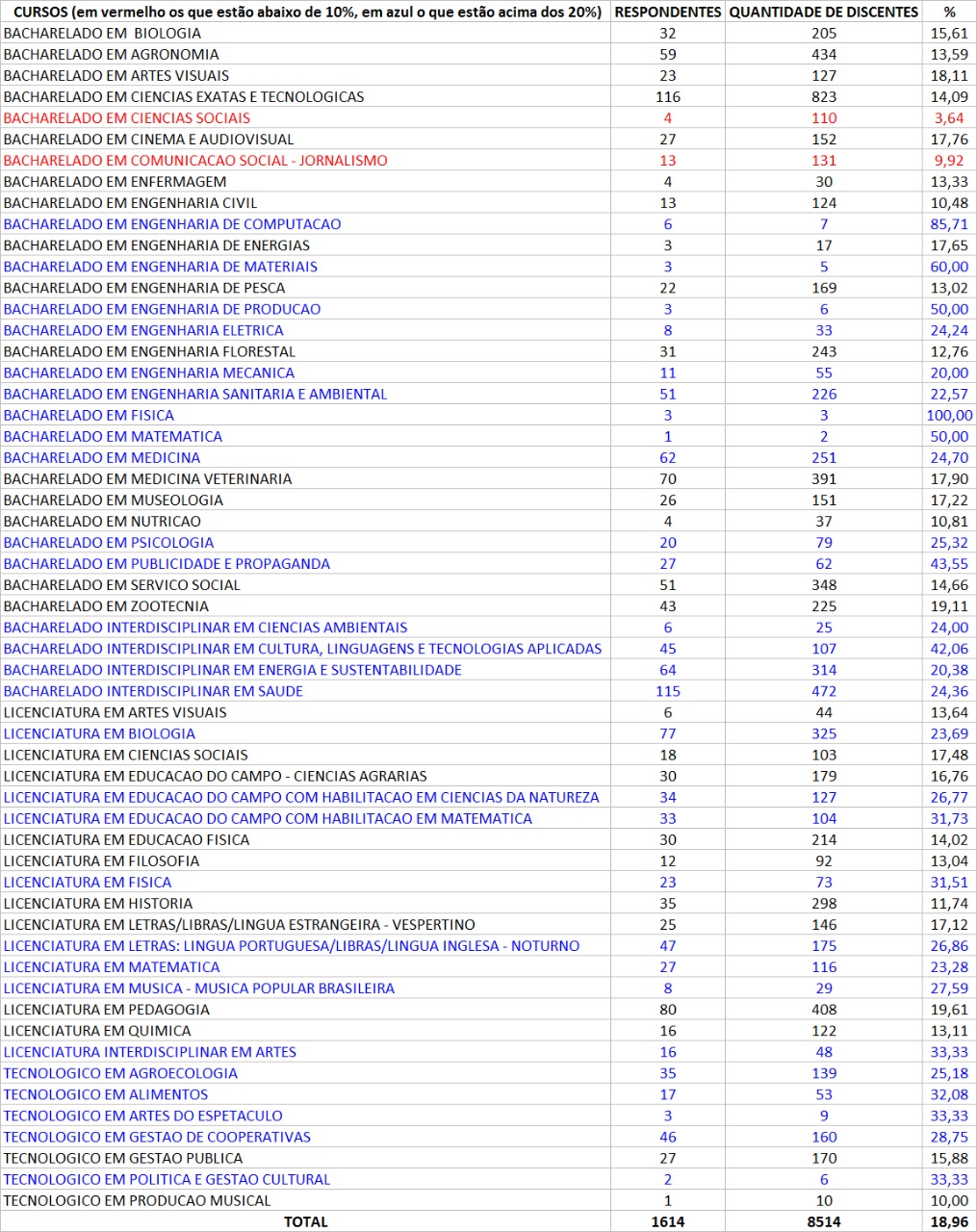The image size is (977, 1232).
Task: Click the 100,00 percentage for Bacharelado em Fisica
Action: [x=948, y=416]
